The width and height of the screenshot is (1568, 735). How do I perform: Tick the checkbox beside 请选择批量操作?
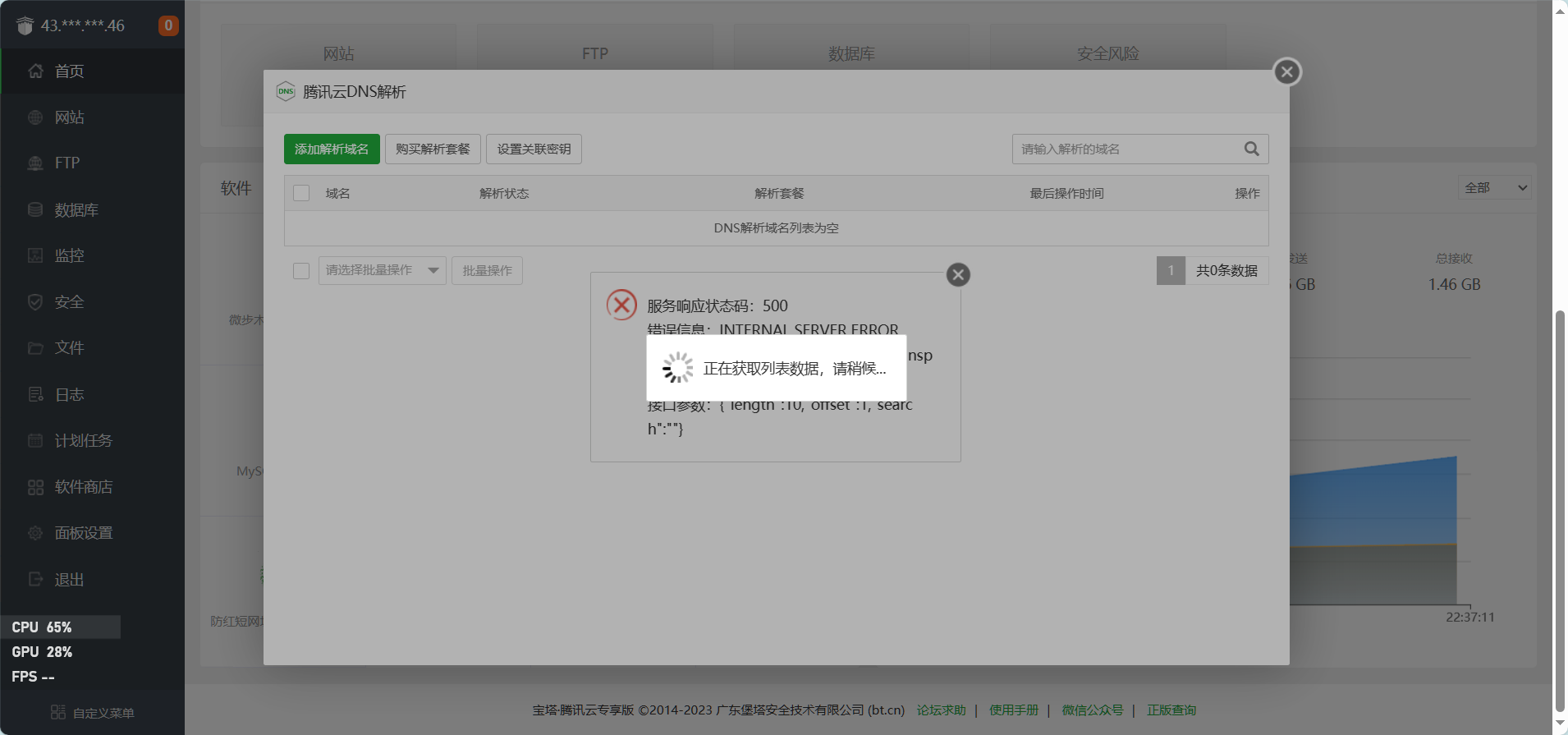pyautogui.click(x=301, y=270)
